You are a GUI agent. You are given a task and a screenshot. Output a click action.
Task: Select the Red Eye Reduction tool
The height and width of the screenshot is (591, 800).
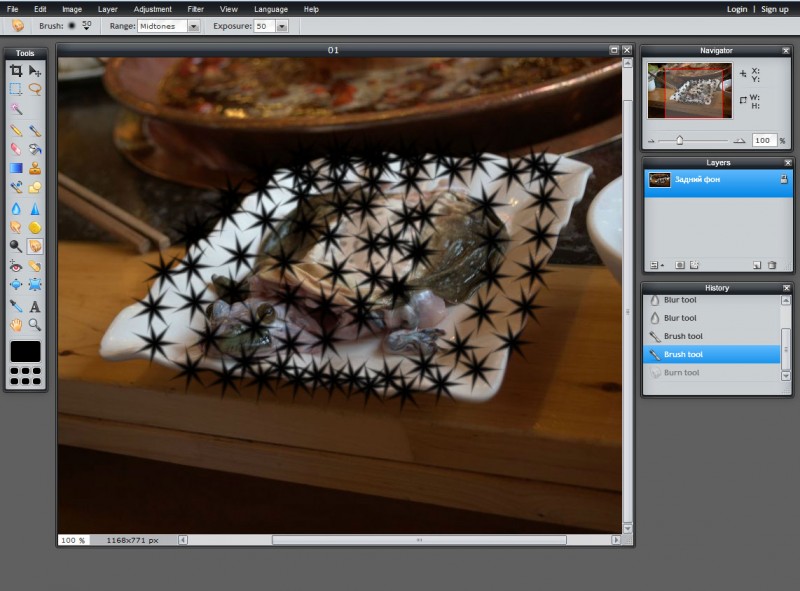[16, 266]
